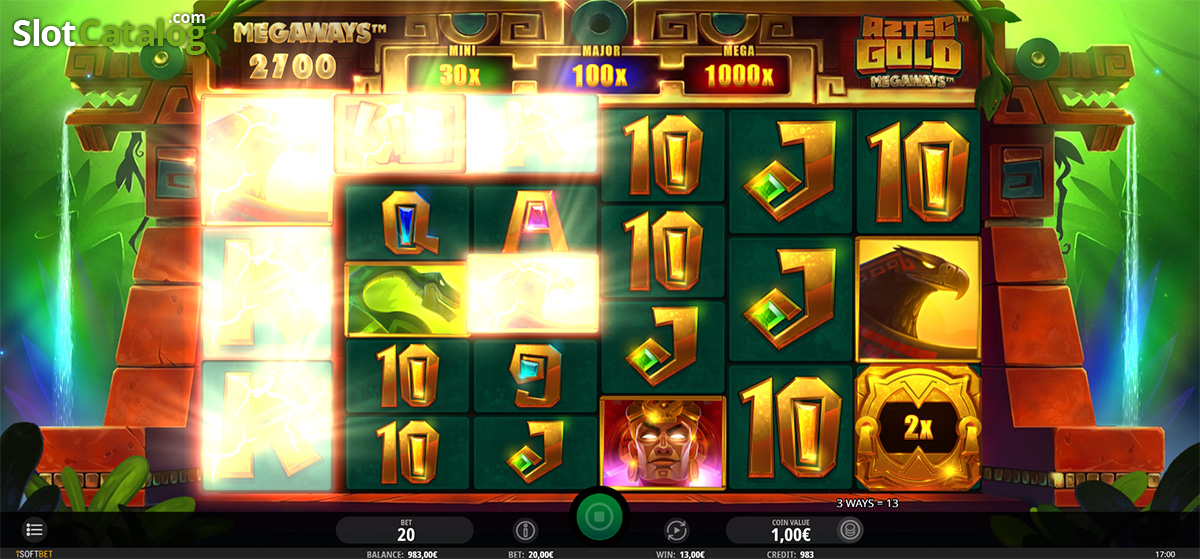Select the Aztec chief face symbol
The height and width of the screenshot is (559, 1200).
pyautogui.click(x=662, y=442)
